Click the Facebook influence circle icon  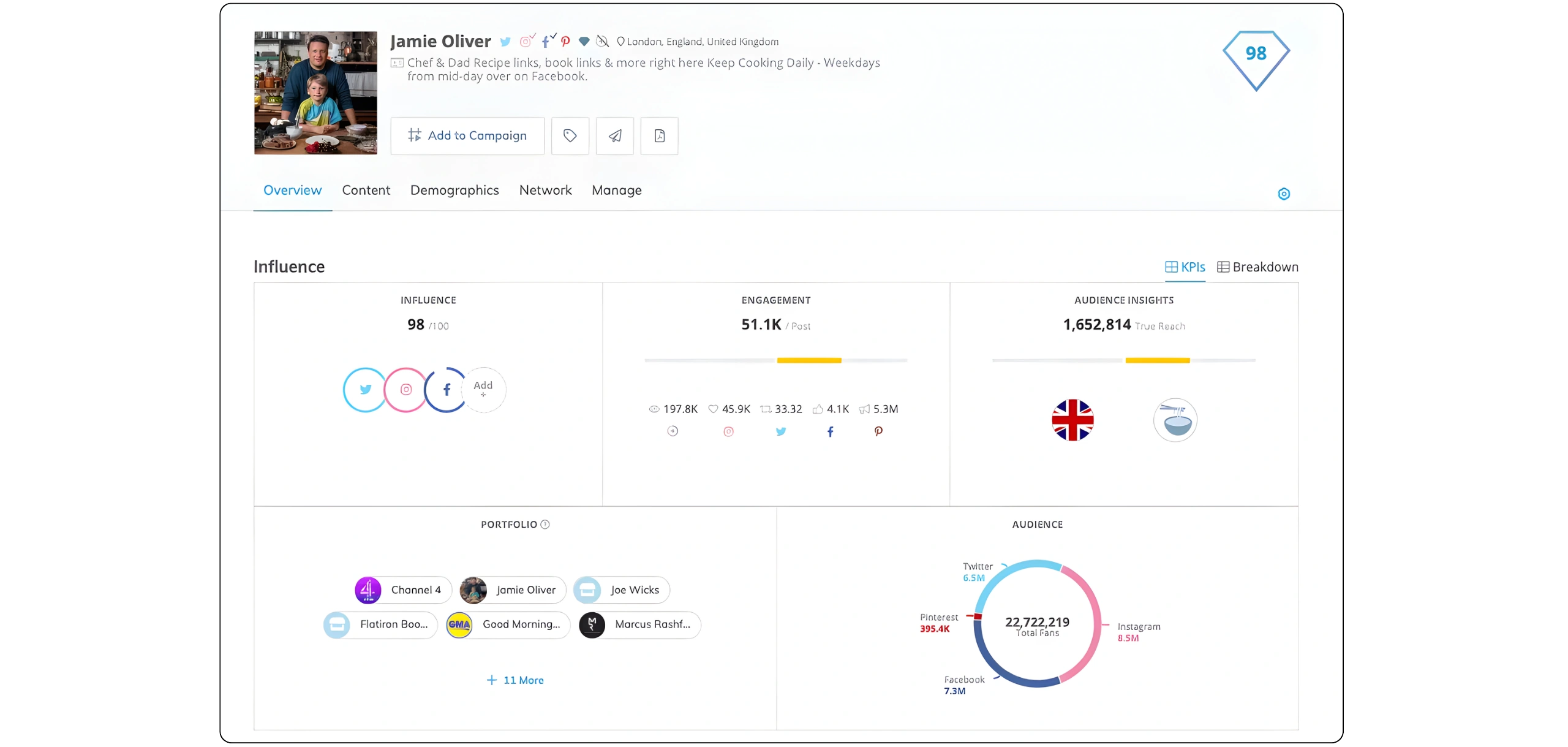pyautogui.click(x=447, y=390)
